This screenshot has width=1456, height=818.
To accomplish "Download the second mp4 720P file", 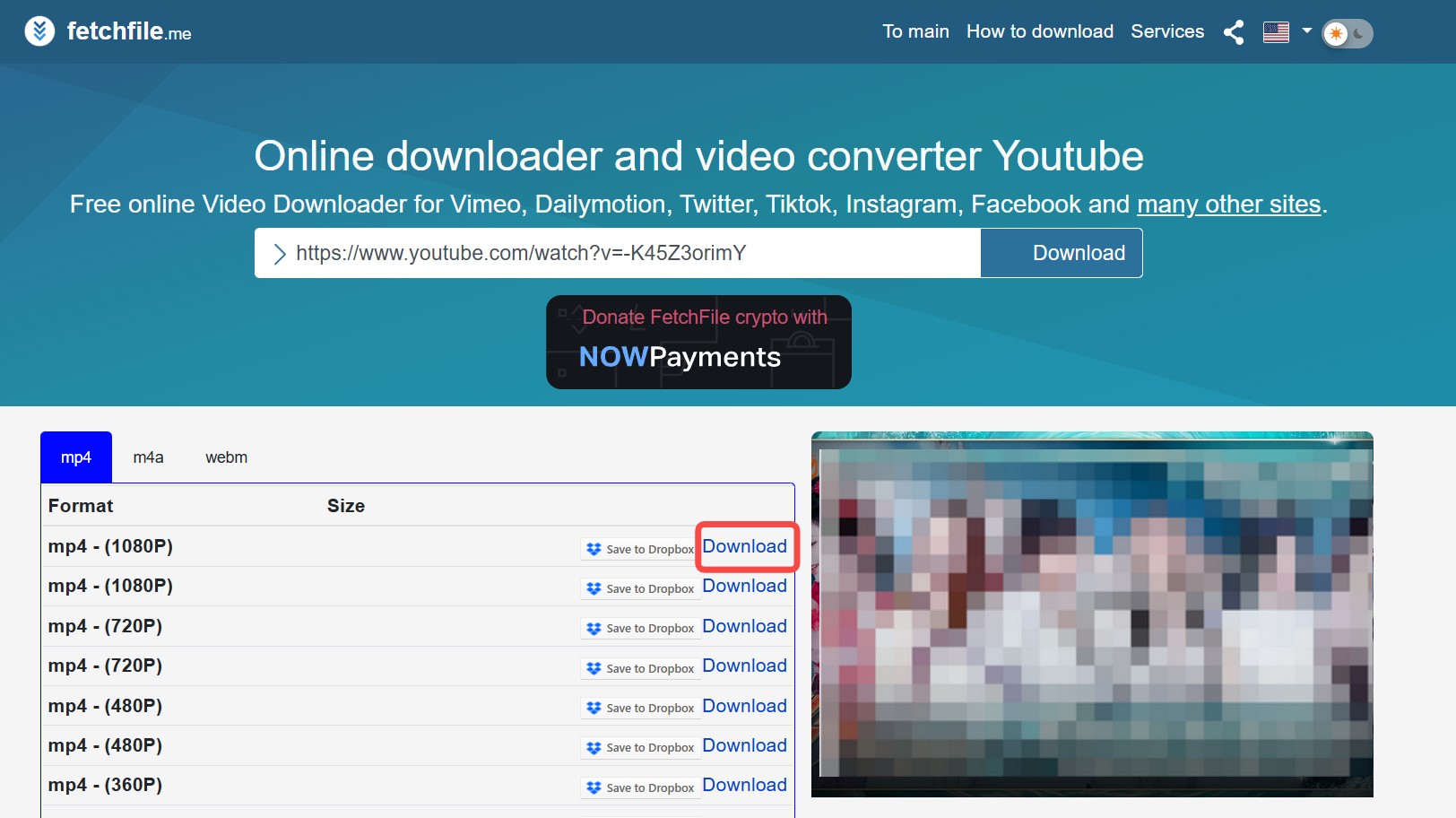I will coord(745,666).
